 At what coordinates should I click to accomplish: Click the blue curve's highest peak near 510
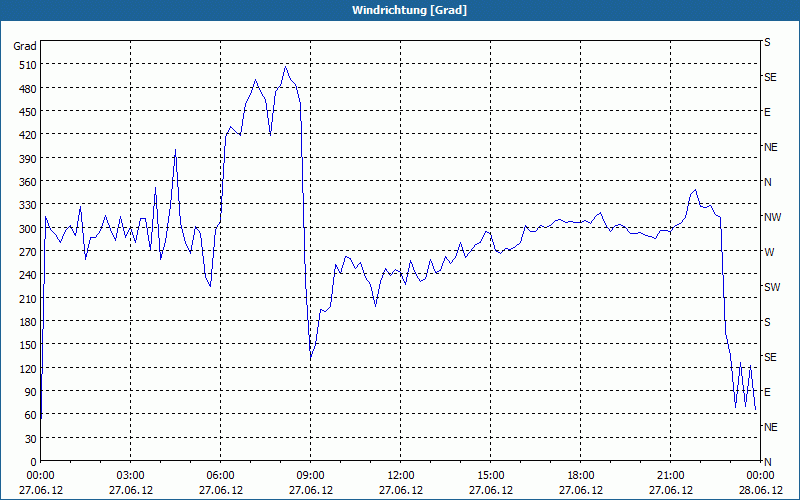tap(286, 67)
